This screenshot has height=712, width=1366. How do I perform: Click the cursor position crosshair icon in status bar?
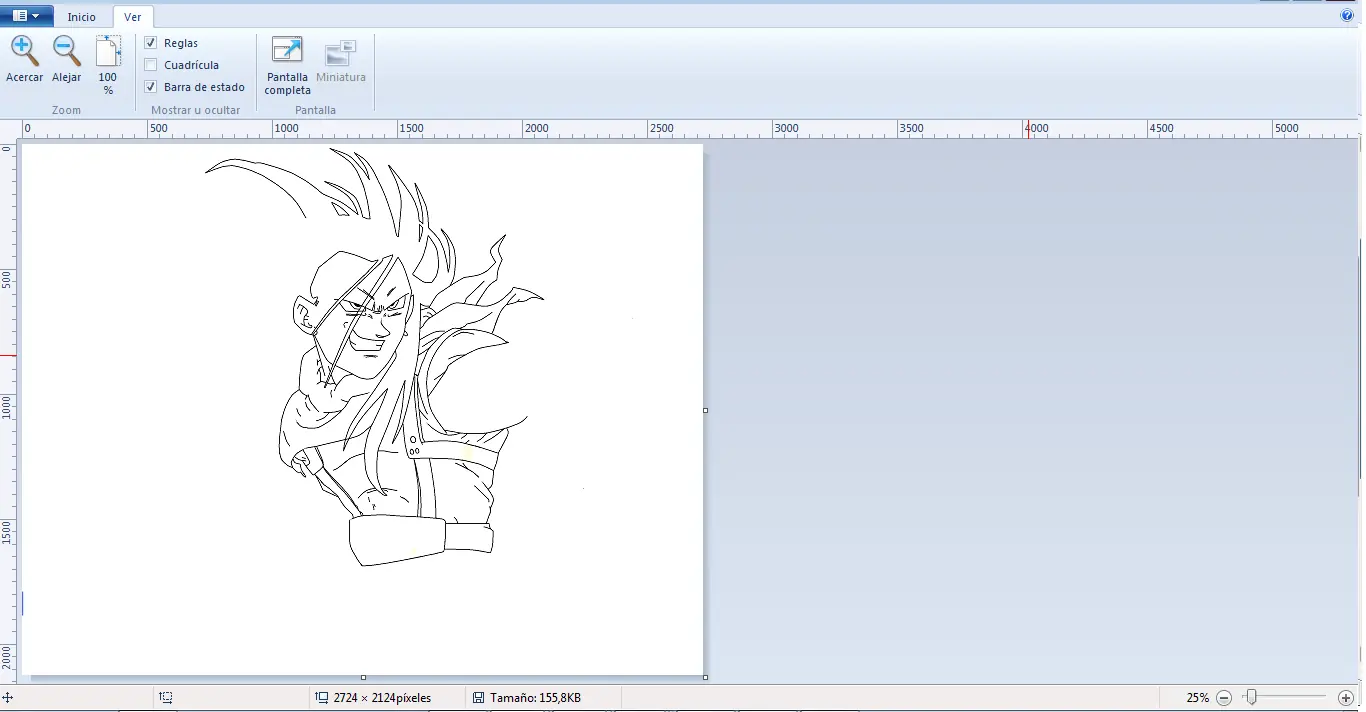point(8,698)
